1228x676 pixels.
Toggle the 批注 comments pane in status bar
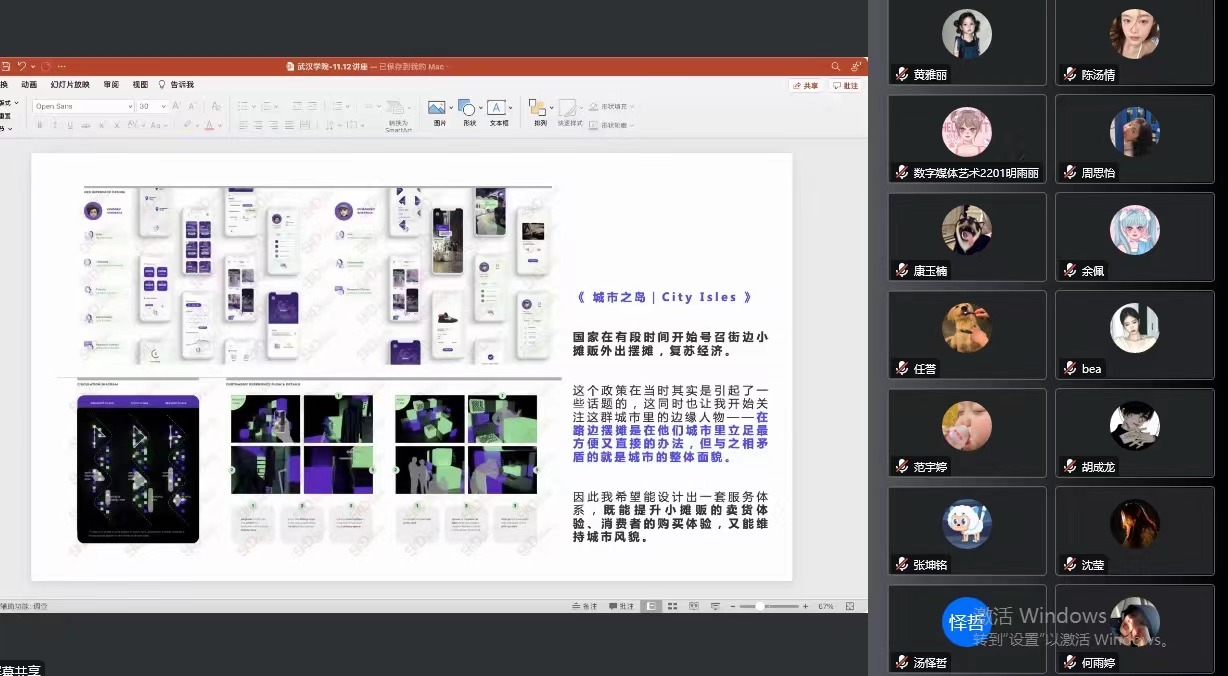pos(621,606)
